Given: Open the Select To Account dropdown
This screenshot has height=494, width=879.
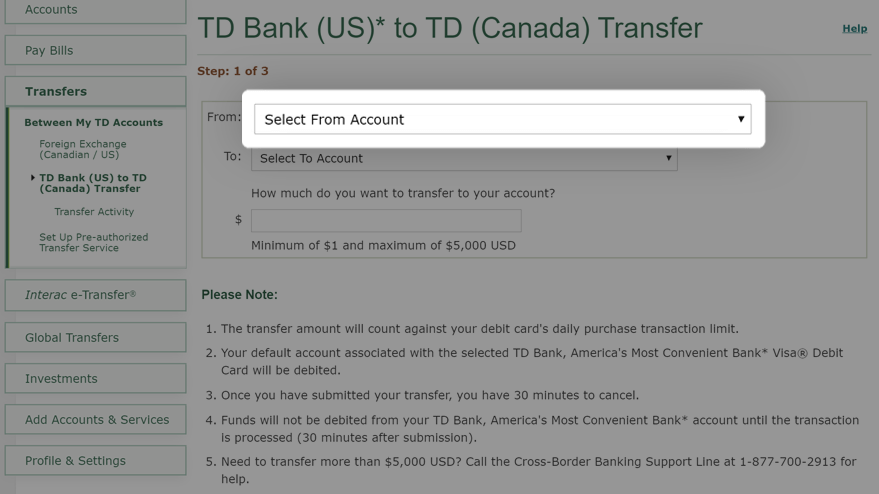Looking at the screenshot, I should pyautogui.click(x=464, y=159).
